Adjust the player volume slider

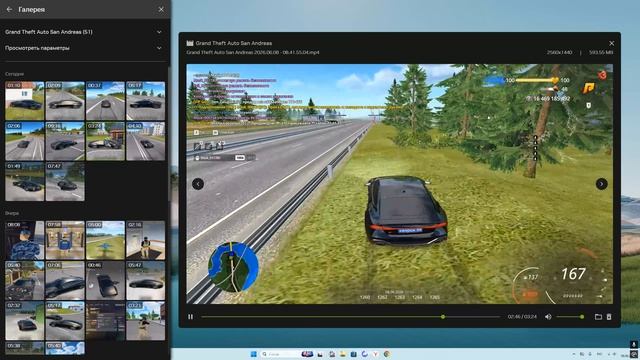click(x=570, y=317)
